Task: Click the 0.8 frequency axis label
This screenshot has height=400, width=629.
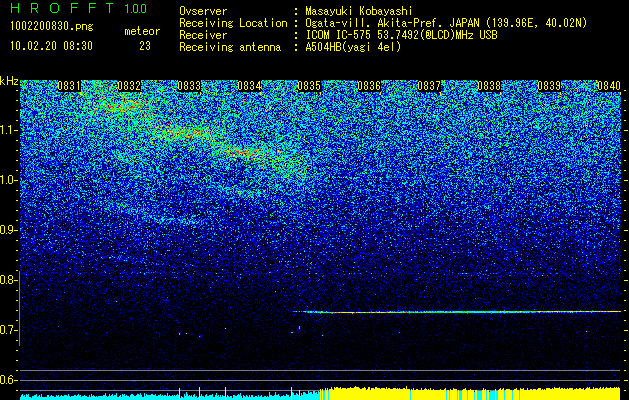Action: tap(8, 280)
